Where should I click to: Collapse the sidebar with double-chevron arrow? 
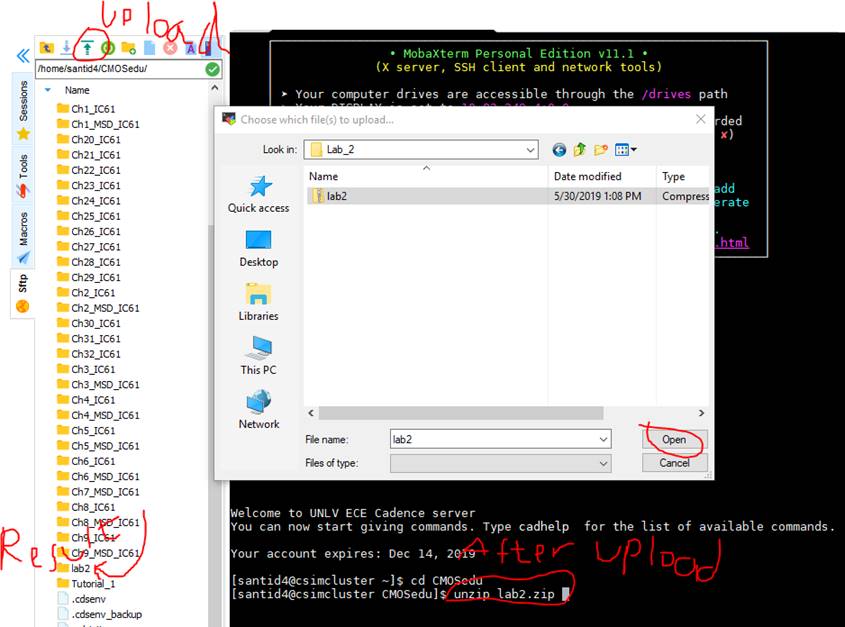[23, 56]
